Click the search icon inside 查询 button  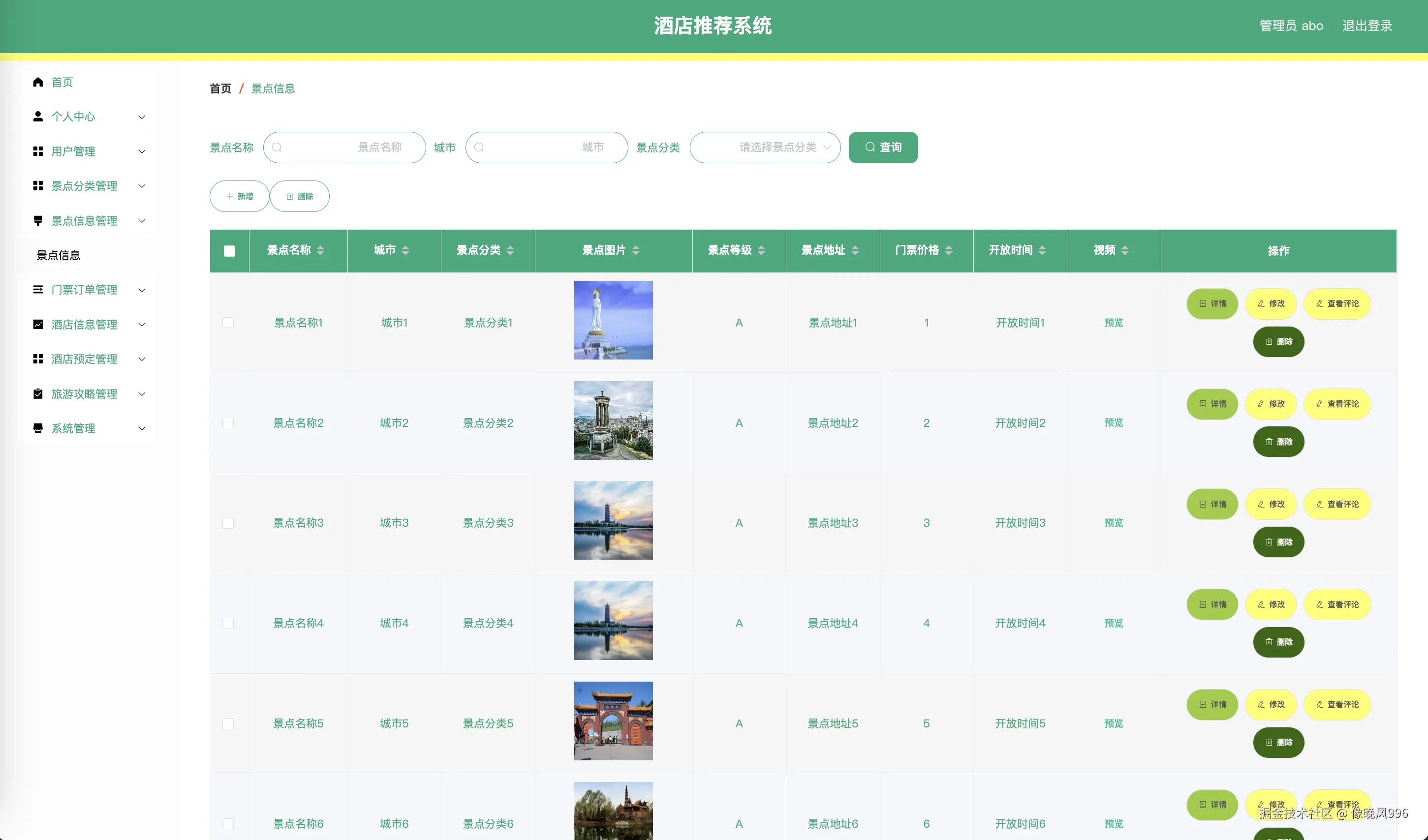coord(871,147)
